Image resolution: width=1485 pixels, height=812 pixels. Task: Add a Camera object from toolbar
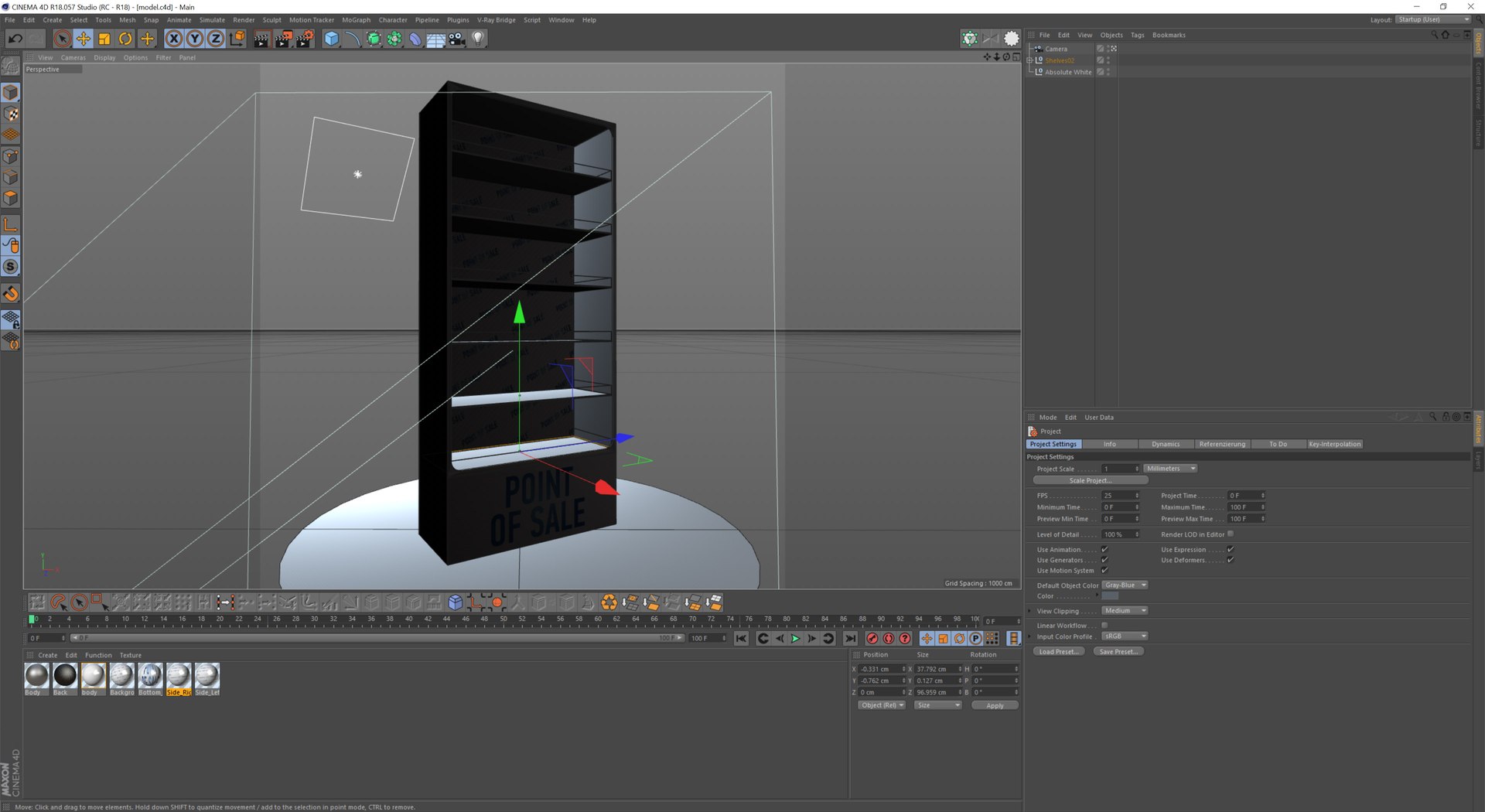pos(457,39)
